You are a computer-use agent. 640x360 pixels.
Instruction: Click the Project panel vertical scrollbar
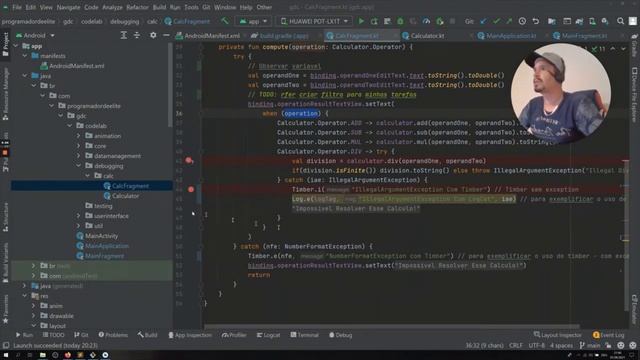click(170, 84)
